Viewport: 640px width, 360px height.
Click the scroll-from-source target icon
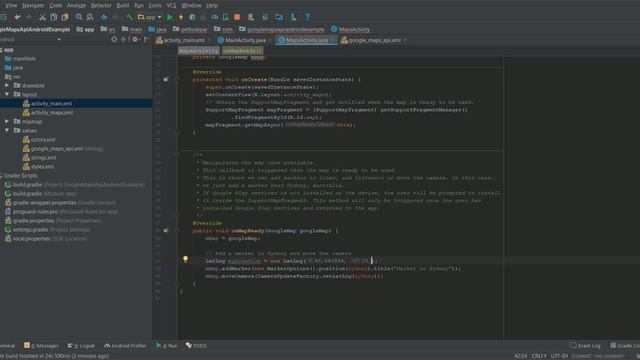click(114, 39)
